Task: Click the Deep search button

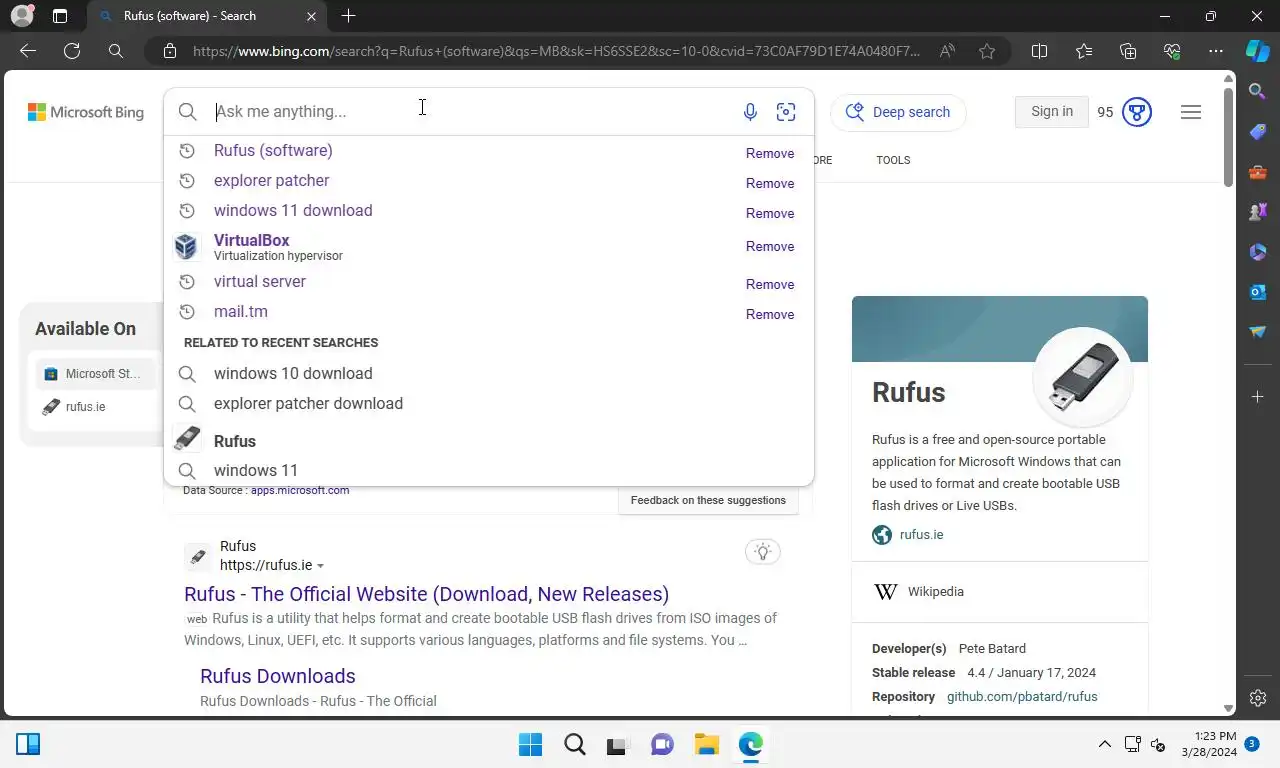Action: pos(898,112)
